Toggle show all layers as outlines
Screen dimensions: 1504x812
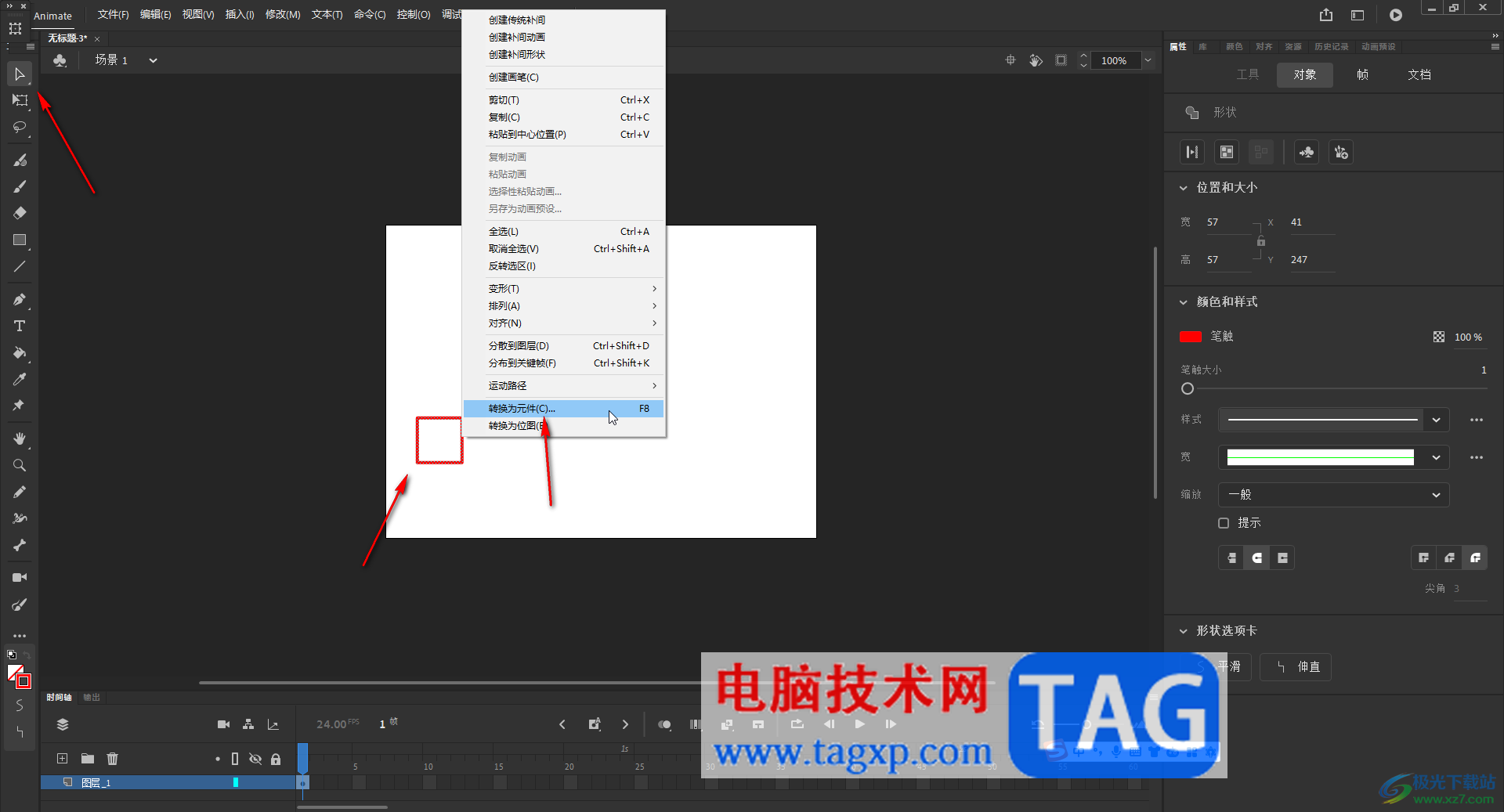(x=235, y=759)
